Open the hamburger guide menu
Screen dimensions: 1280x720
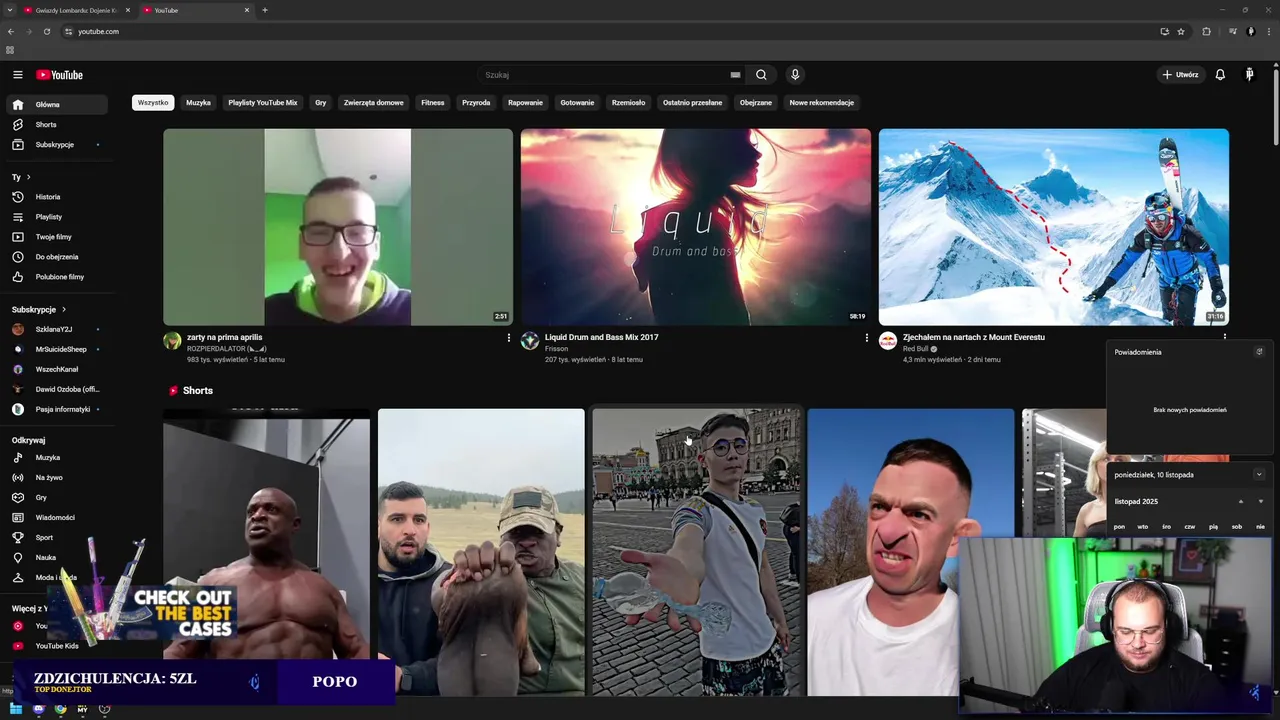click(17, 75)
